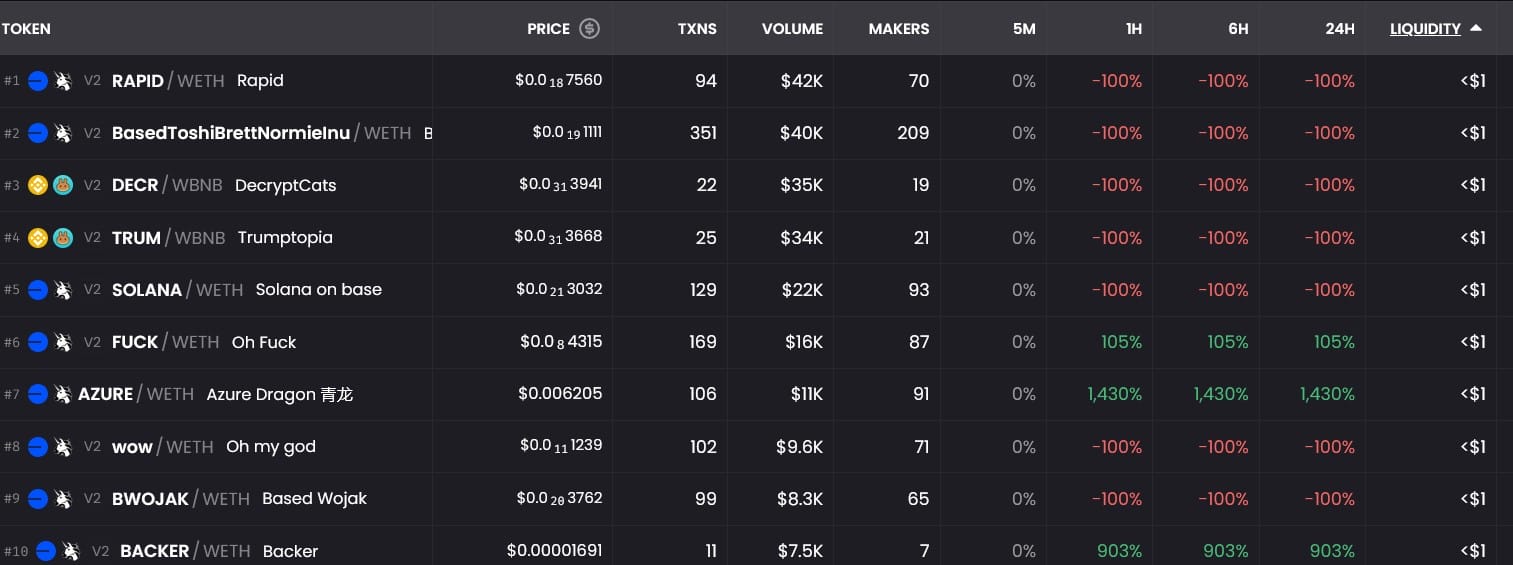Sort by the 24H change column

[x=1339, y=29]
